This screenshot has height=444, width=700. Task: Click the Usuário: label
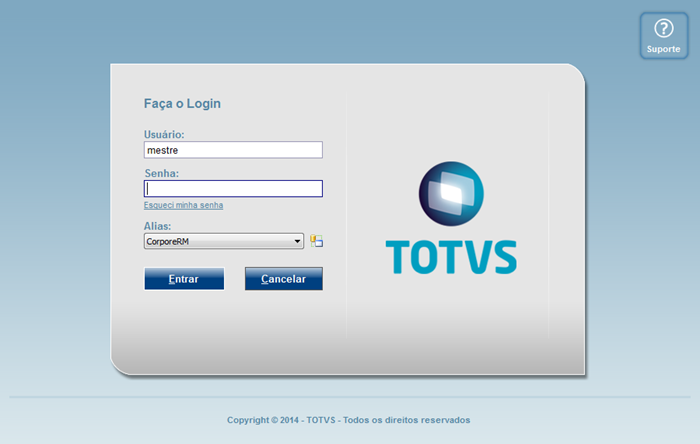(x=164, y=134)
